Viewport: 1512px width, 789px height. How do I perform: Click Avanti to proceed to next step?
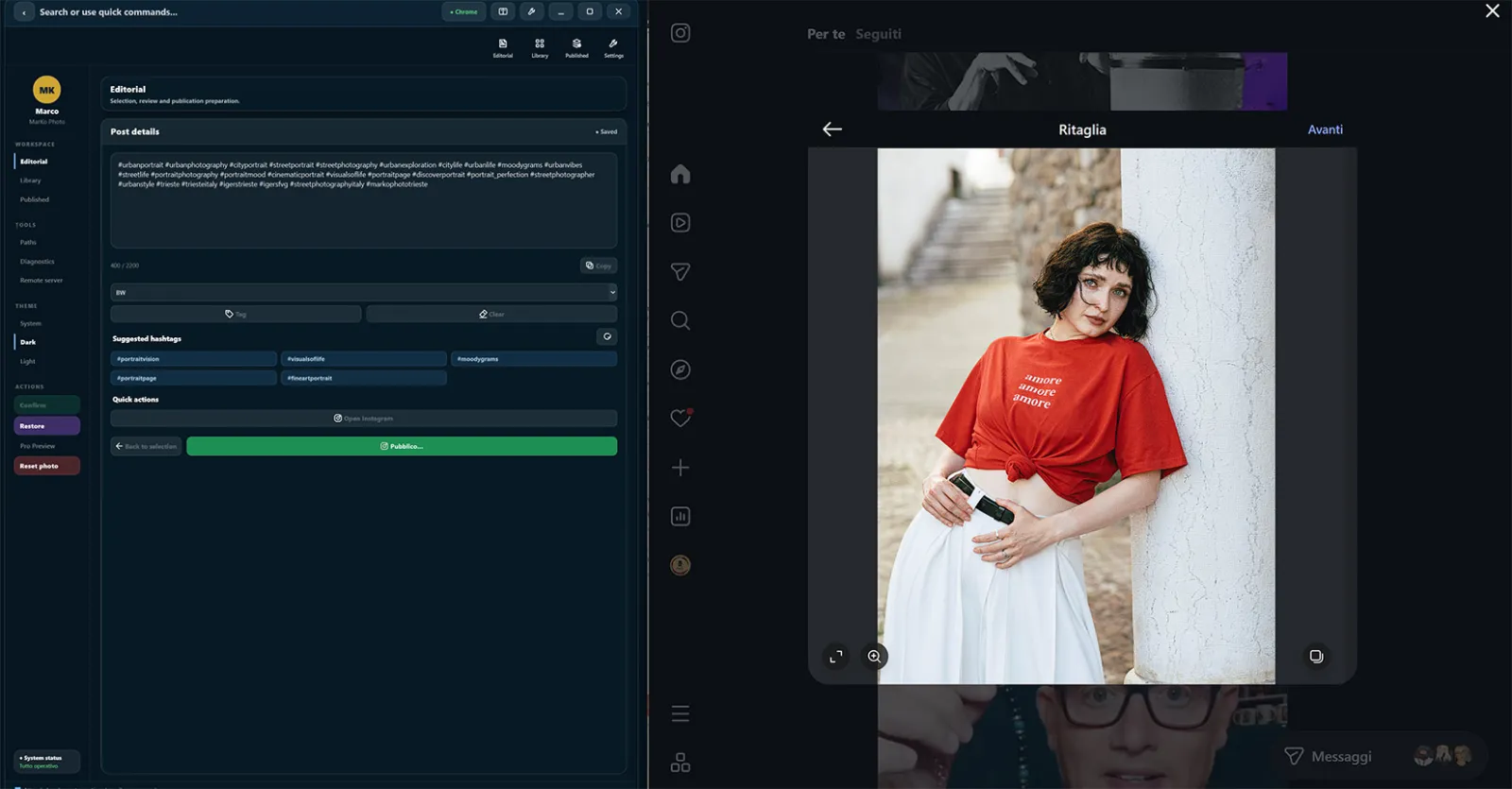coord(1325,129)
